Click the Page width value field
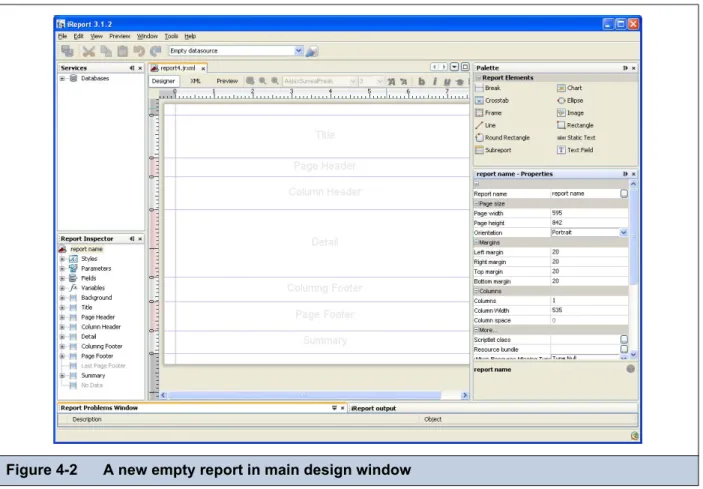The height and width of the screenshot is (489, 703). (x=589, y=213)
